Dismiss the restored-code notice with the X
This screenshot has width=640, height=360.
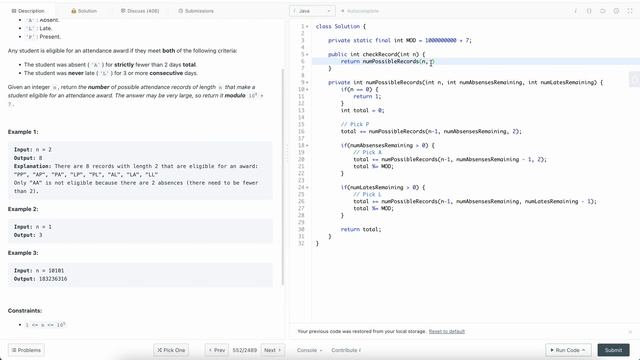coord(631,332)
